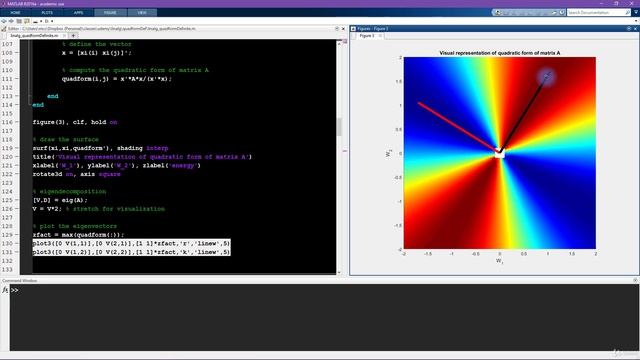Expand the ribbon options arrow beside search
640x360 pixels.
[x=636, y=13]
